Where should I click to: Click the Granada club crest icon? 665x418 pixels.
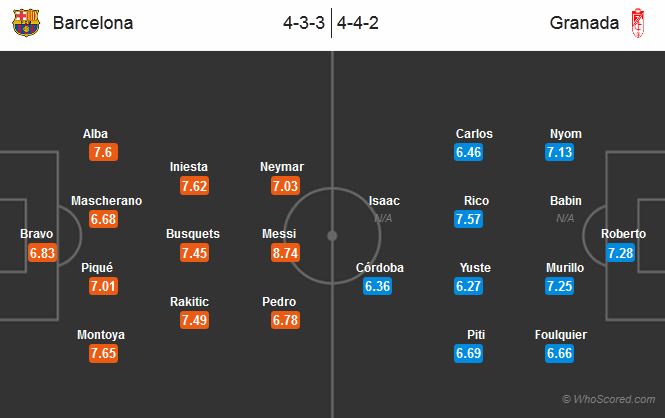click(x=638, y=23)
